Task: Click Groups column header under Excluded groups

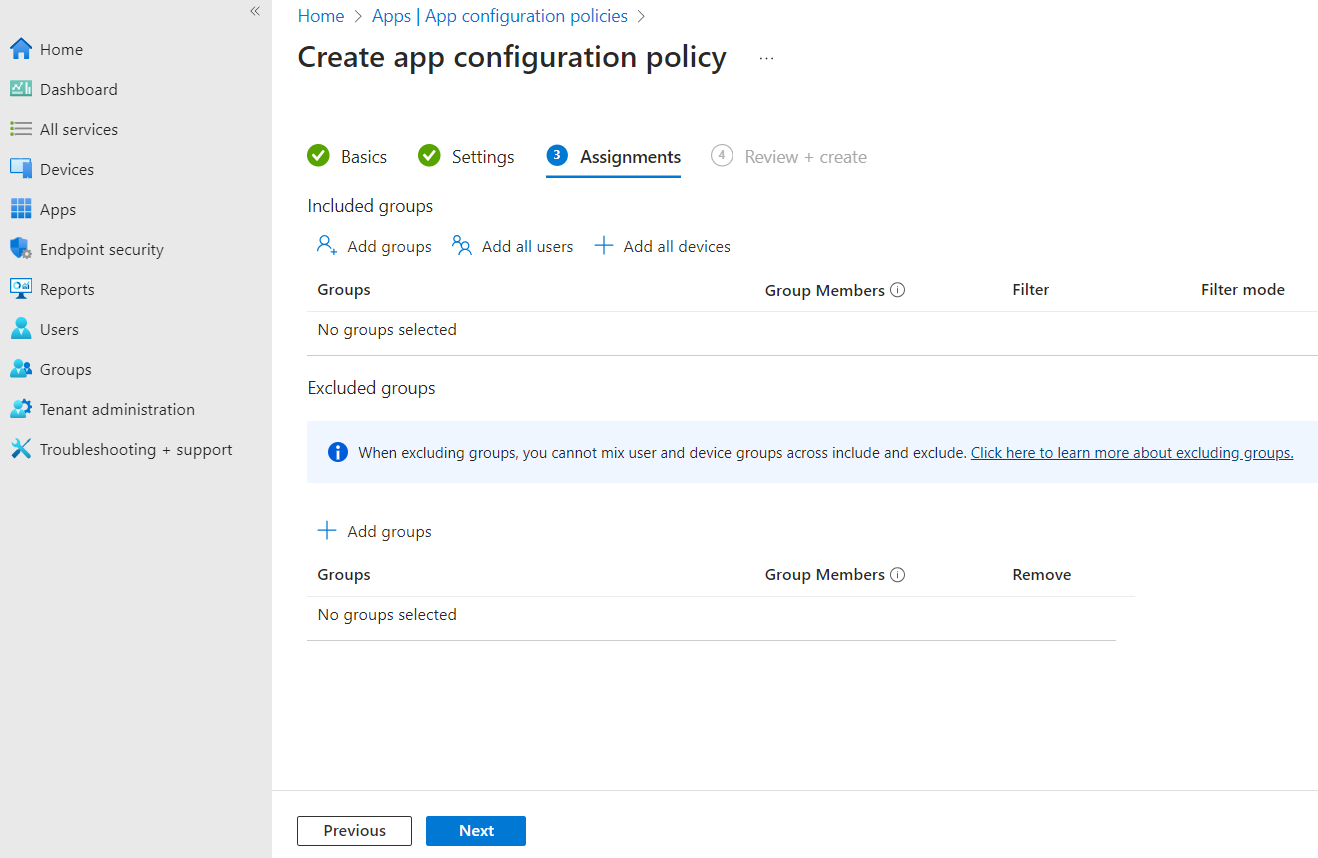Action: click(x=344, y=575)
